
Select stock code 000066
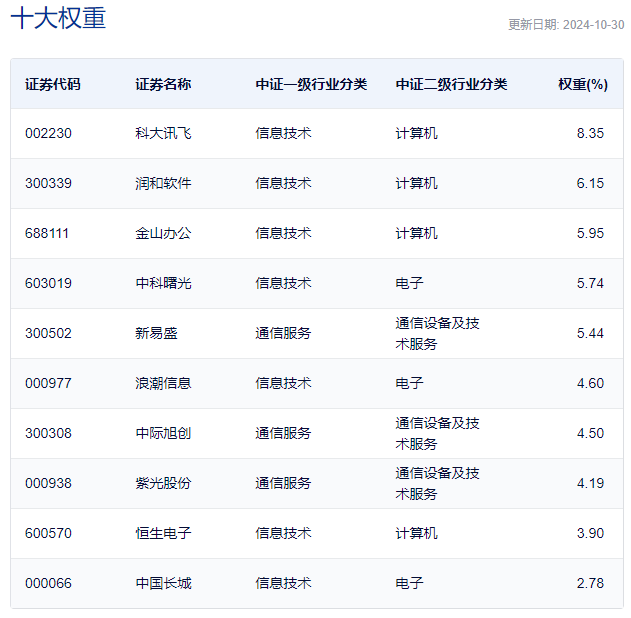[x=48, y=583]
